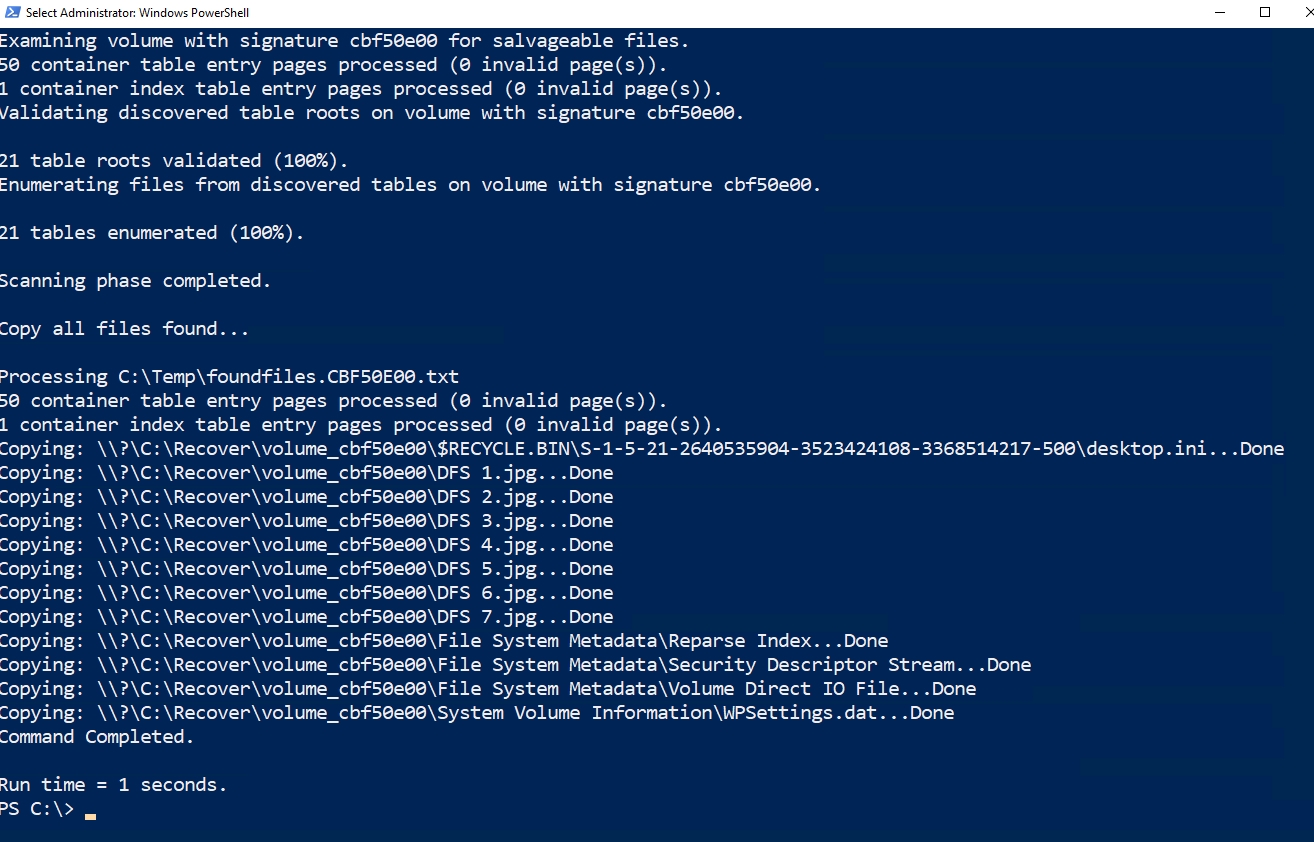Click the DFS 1.jpg copy line
1314x842 pixels.
(x=306, y=473)
